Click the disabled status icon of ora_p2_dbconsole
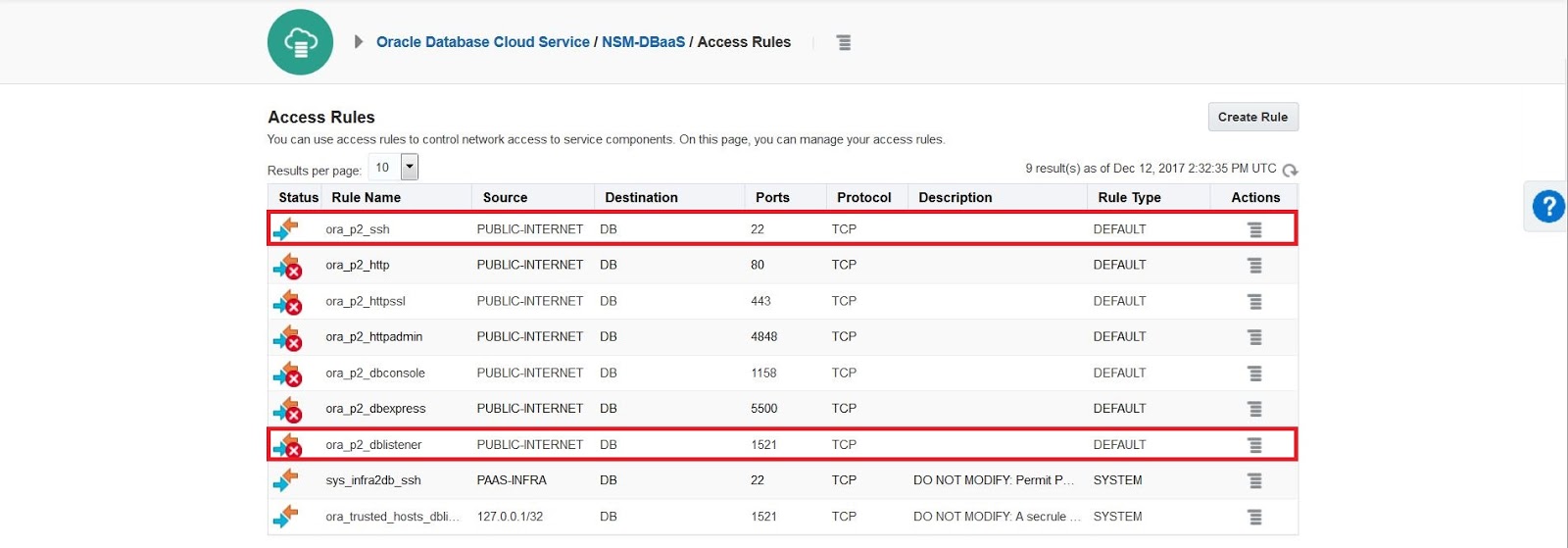This screenshot has width=1568, height=548. tap(287, 374)
